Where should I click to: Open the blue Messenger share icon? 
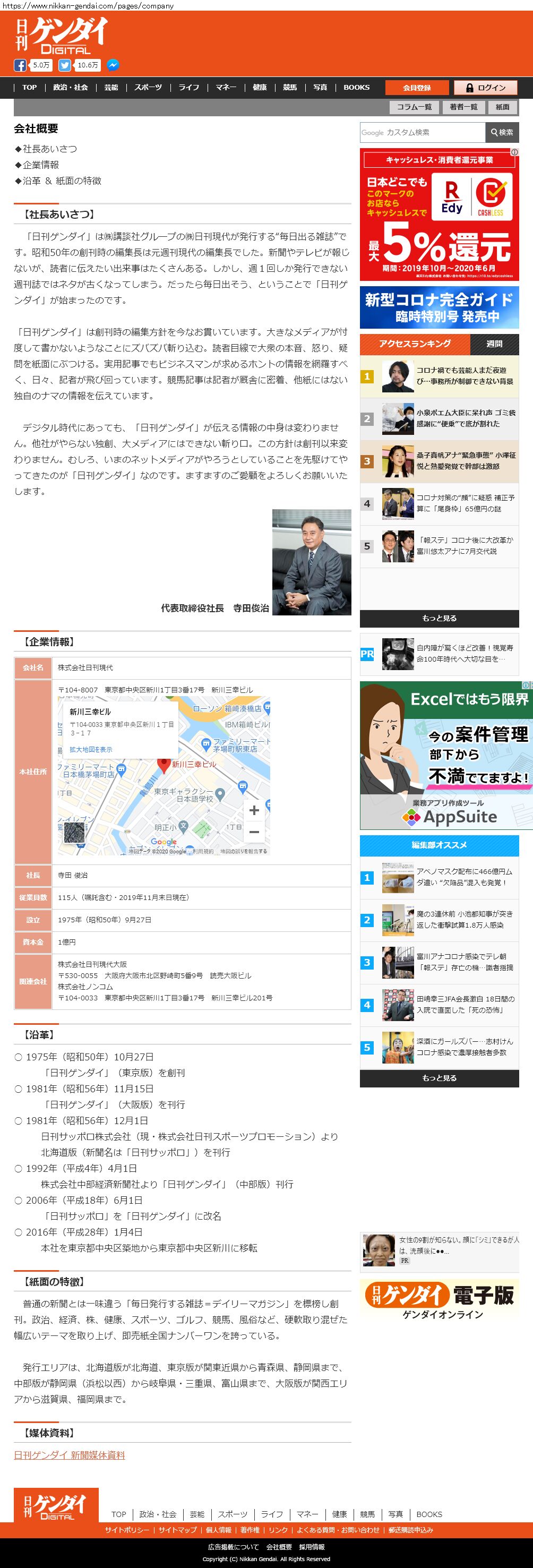113,65
